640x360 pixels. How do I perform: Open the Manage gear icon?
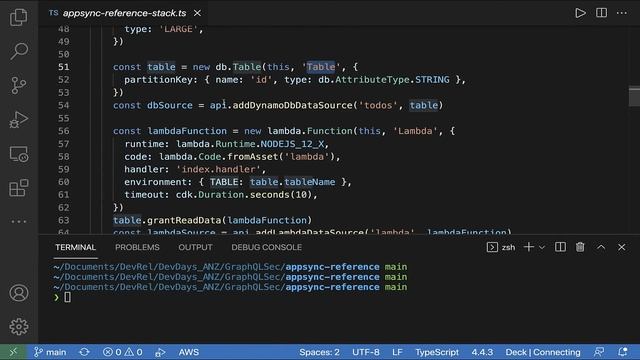click(x=19, y=327)
